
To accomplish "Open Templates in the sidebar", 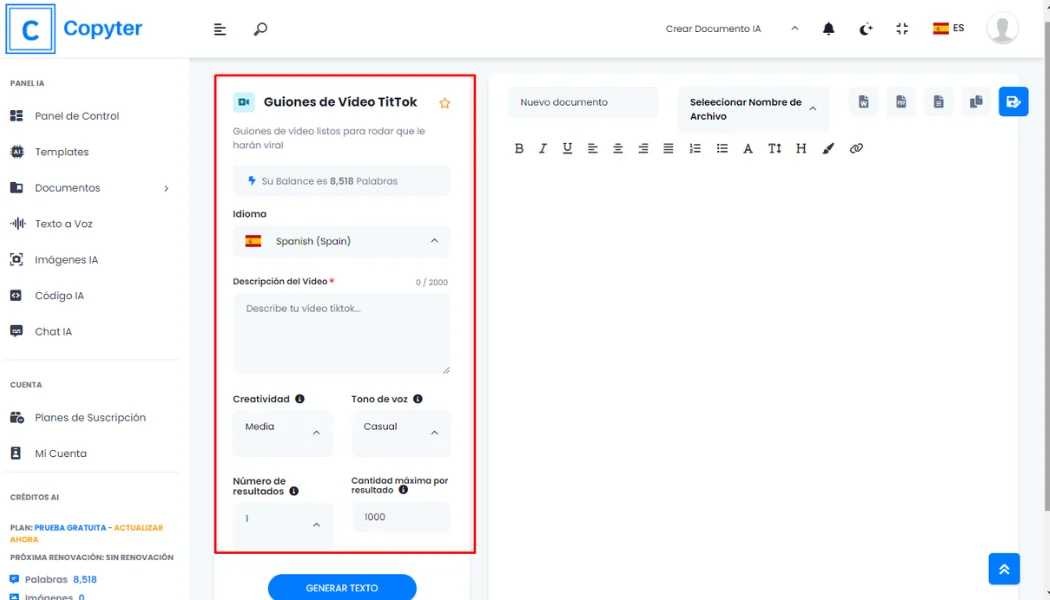I will (62, 152).
